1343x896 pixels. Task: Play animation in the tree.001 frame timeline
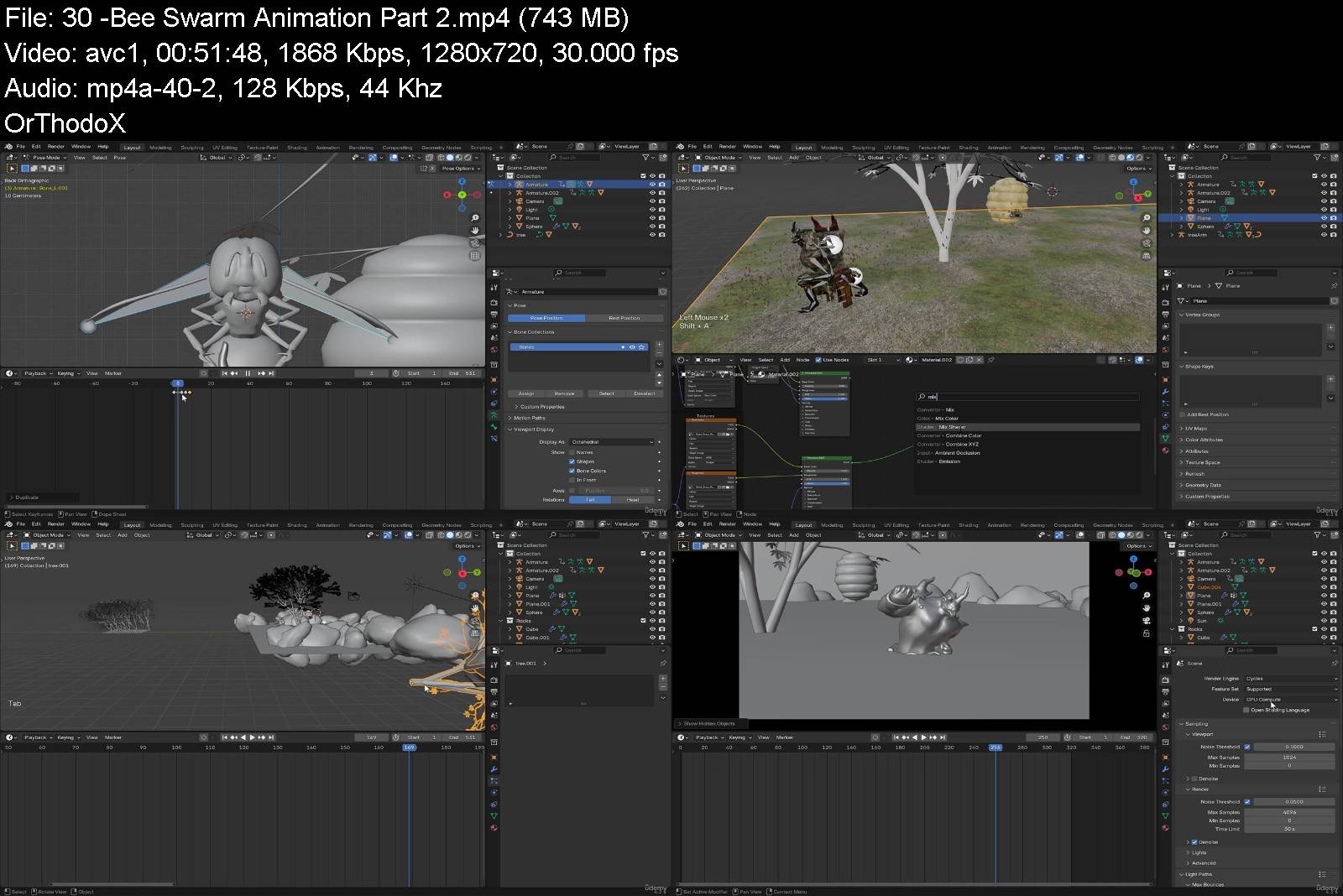[253, 737]
